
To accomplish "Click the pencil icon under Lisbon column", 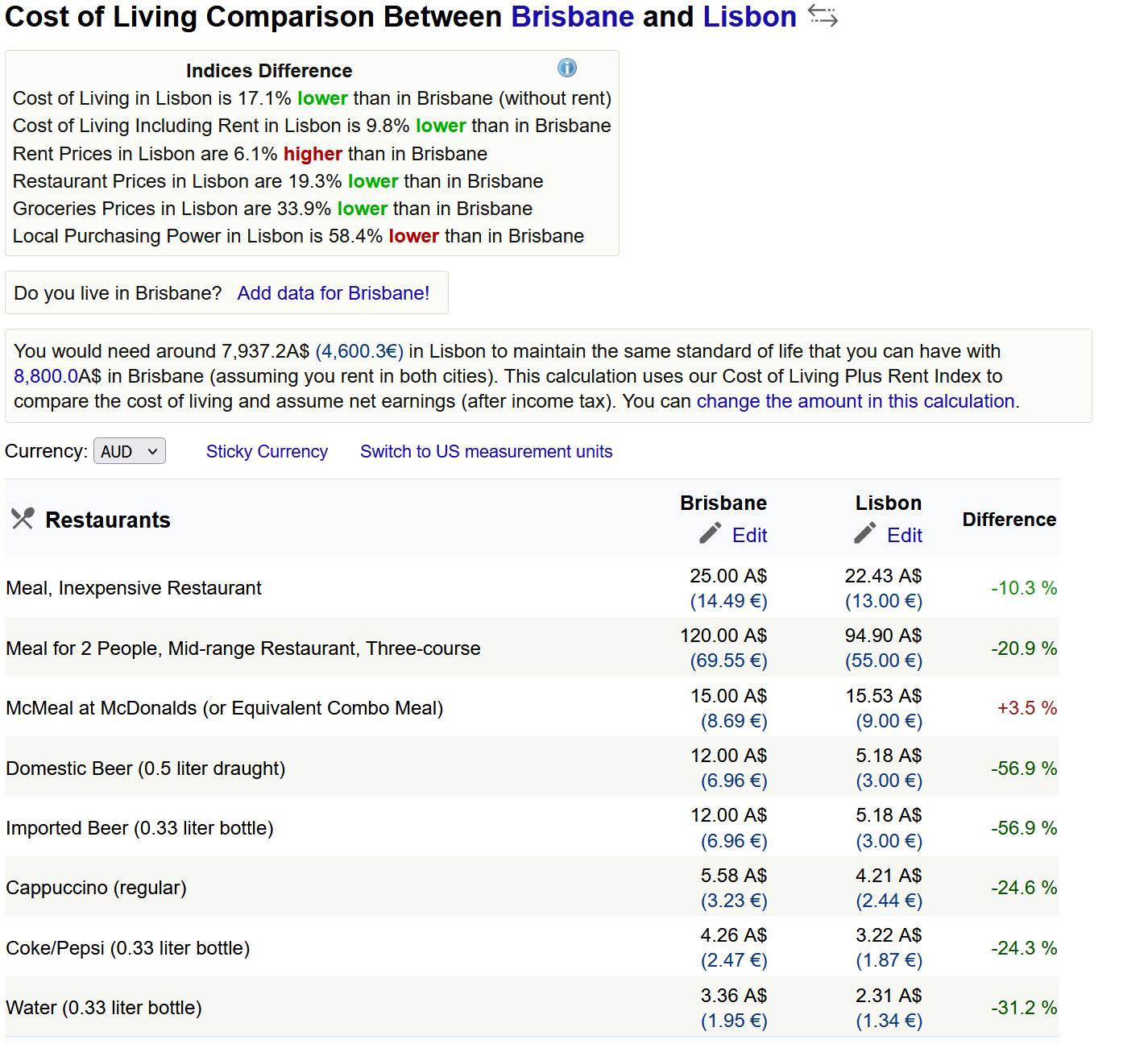I will pyautogui.click(x=864, y=533).
